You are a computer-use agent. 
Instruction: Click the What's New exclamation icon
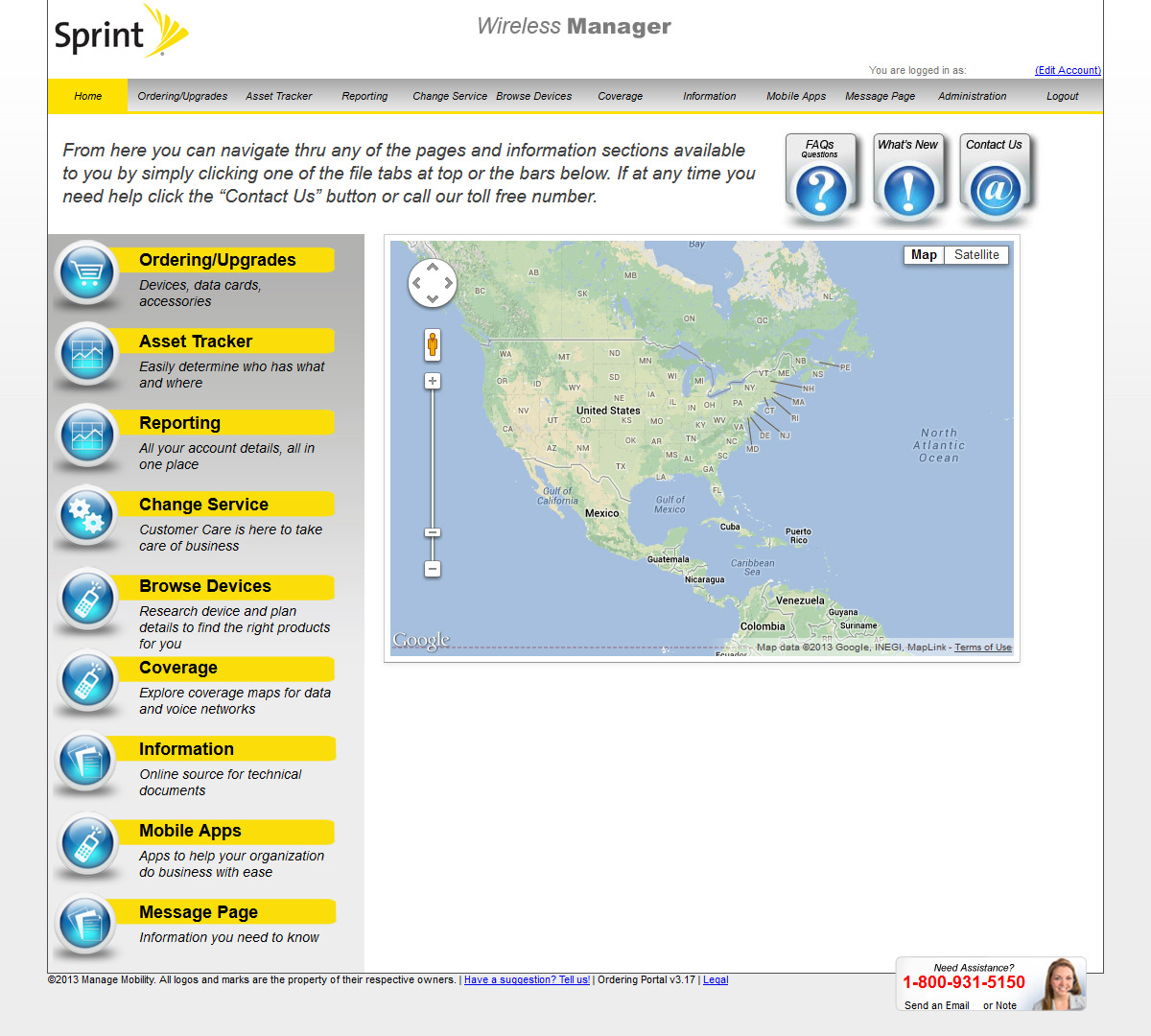(x=908, y=191)
